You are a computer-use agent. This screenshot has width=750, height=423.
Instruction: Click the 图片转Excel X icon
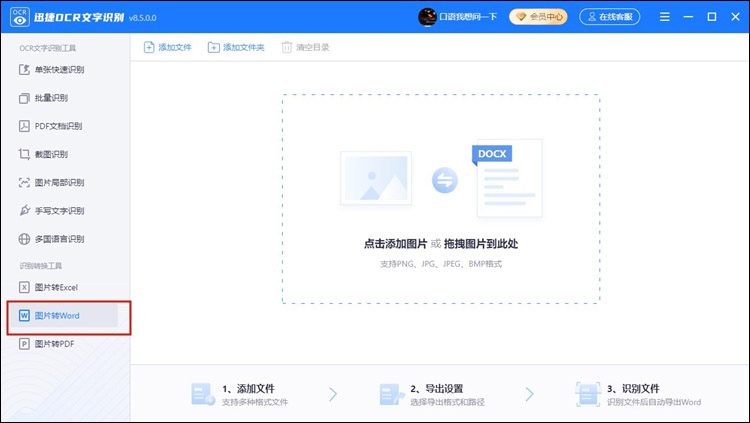[x=24, y=288]
